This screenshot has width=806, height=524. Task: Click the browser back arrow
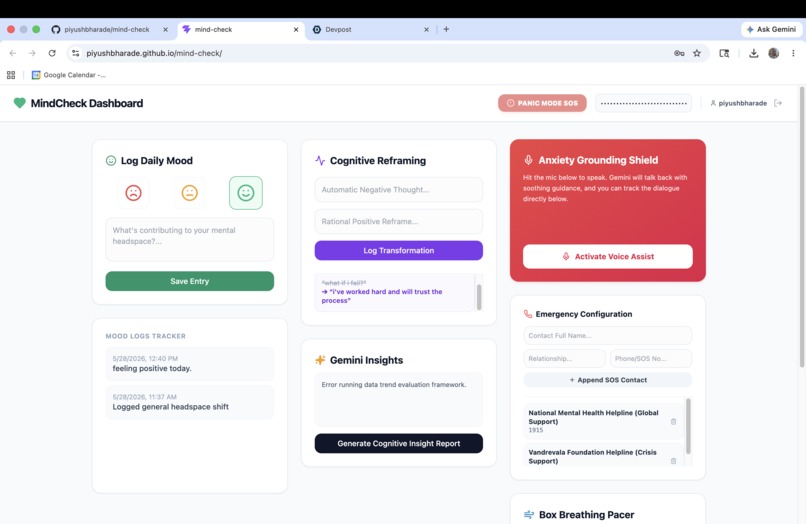click(x=13, y=53)
